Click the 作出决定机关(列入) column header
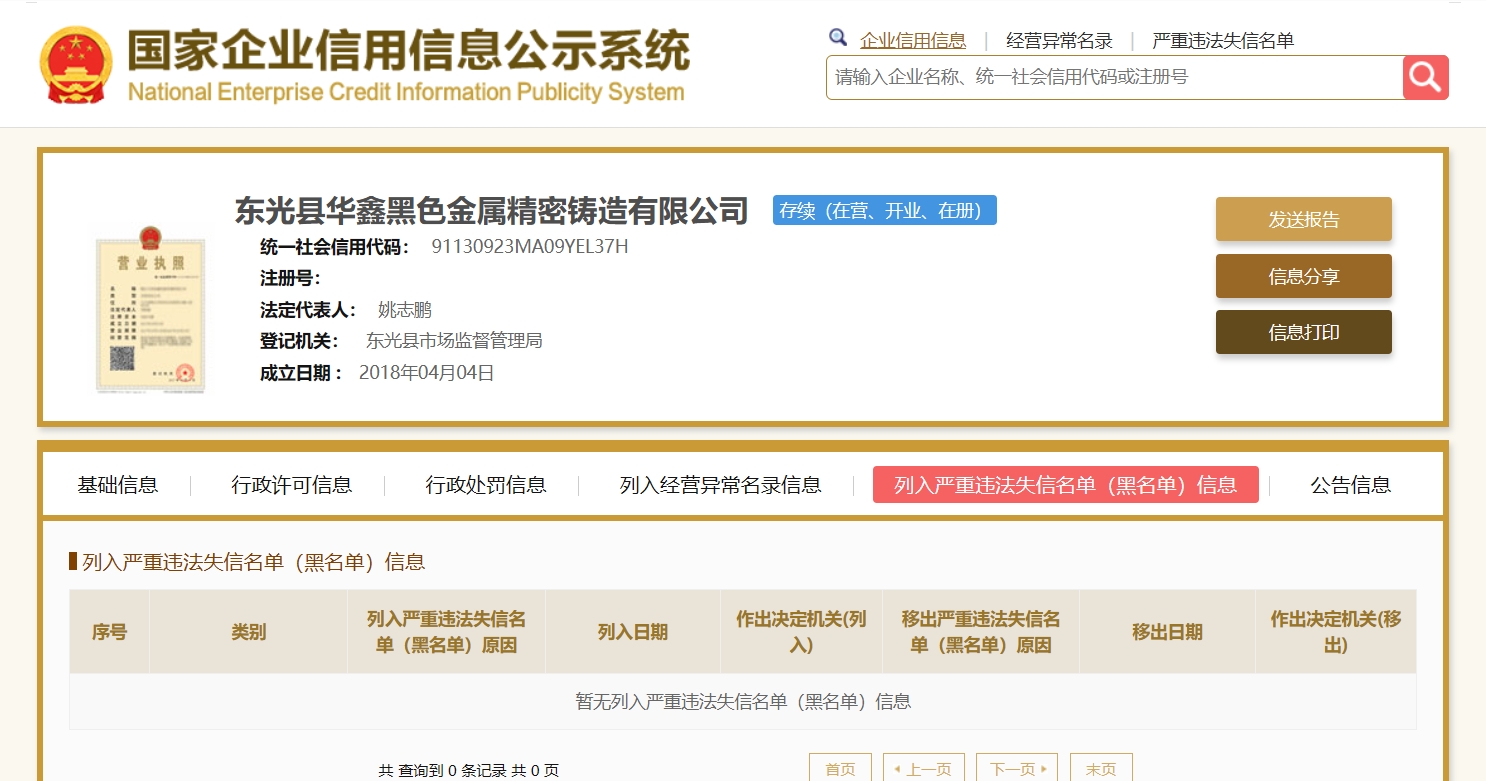 pos(801,632)
